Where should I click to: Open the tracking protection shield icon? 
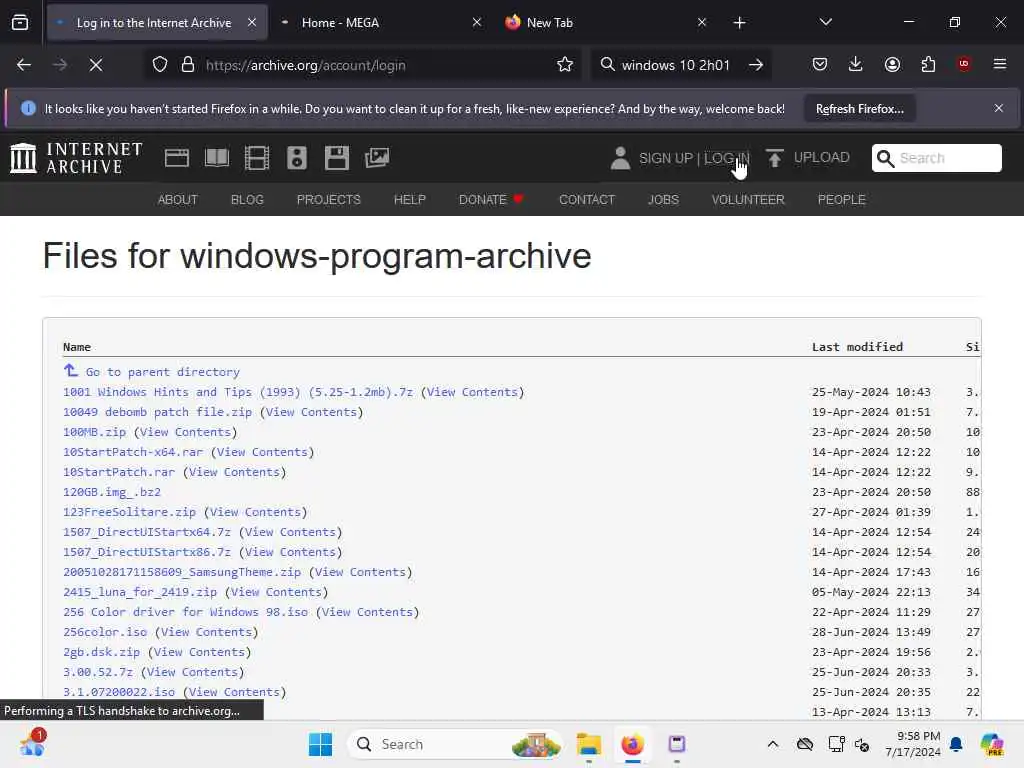tap(160, 65)
